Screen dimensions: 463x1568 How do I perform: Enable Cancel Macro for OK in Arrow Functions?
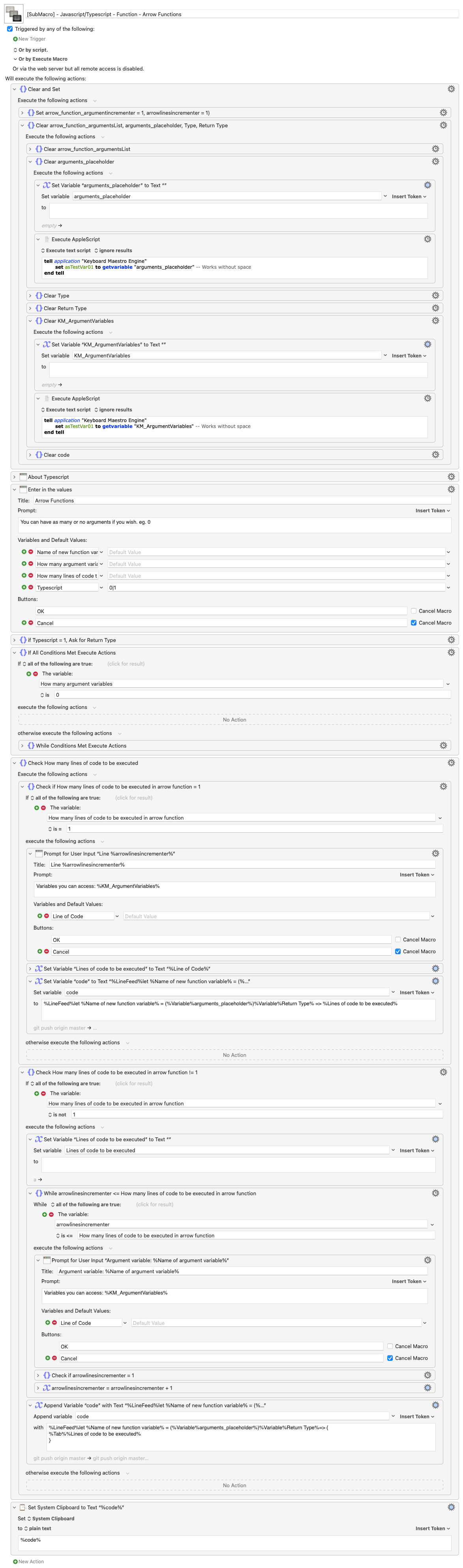[414, 610]
